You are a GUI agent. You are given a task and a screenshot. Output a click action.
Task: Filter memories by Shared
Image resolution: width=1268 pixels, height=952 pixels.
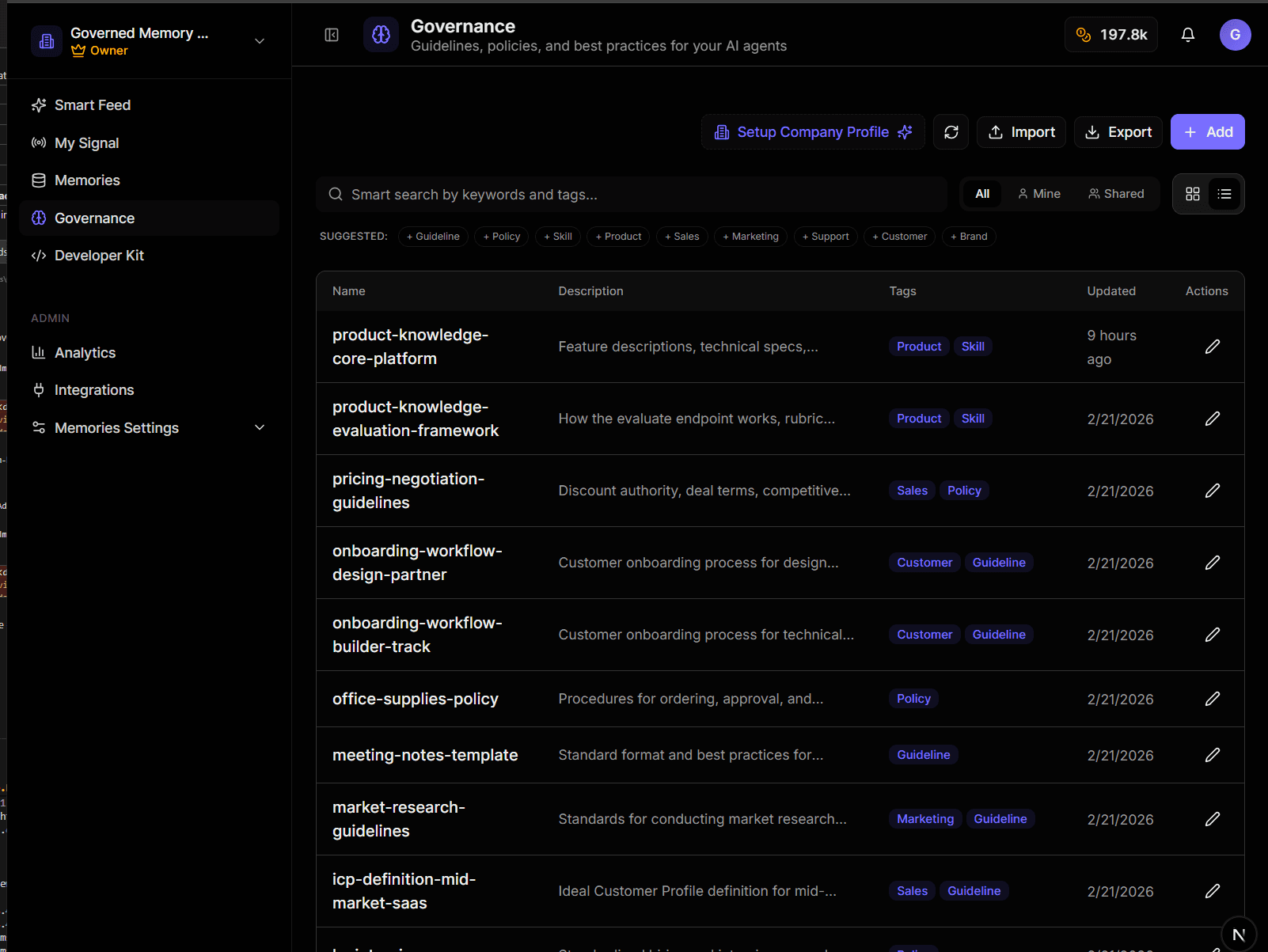point(1116,193)
